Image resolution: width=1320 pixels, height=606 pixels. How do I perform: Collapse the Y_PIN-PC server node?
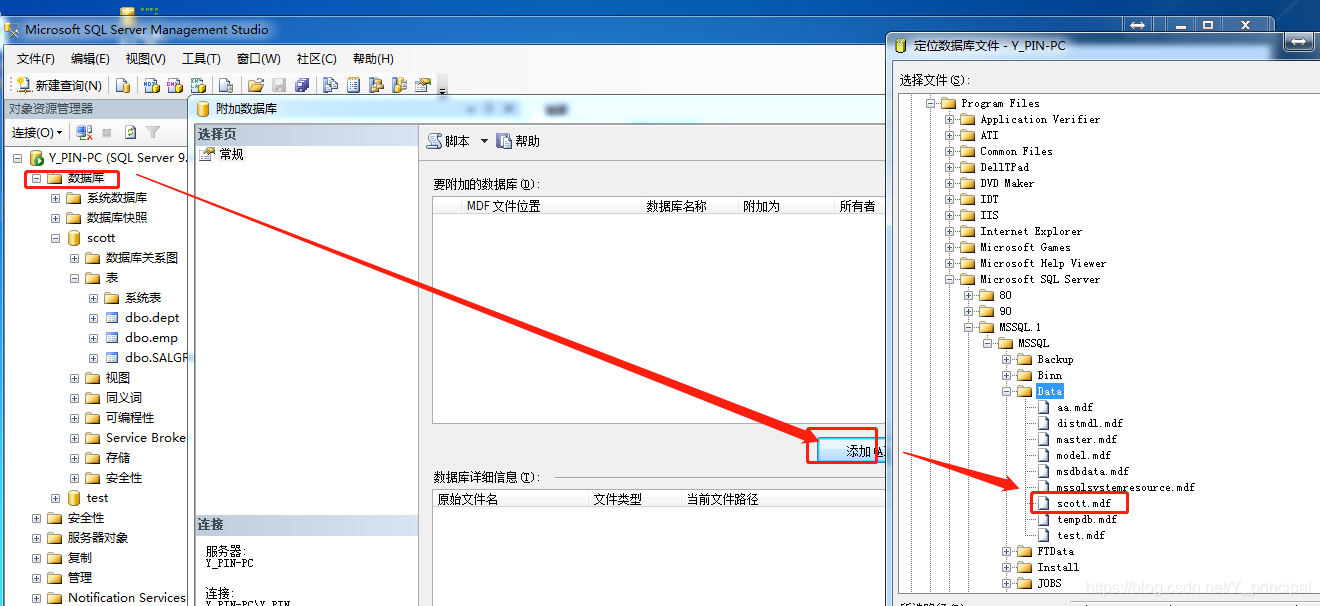pyautogui.click(x=18, y=158)
